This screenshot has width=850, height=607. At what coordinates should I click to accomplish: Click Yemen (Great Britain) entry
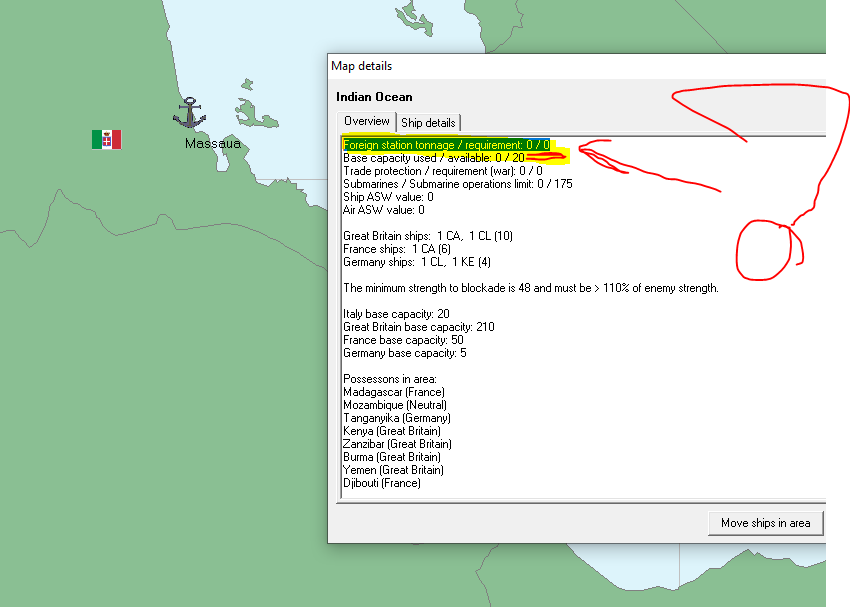394,470
